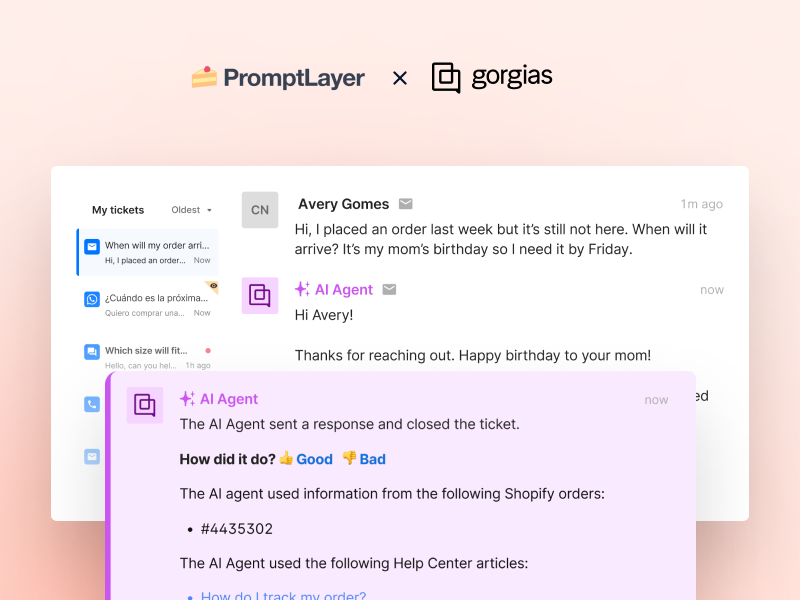Click the email icon next to AI Agent

(x=389, y=290)
